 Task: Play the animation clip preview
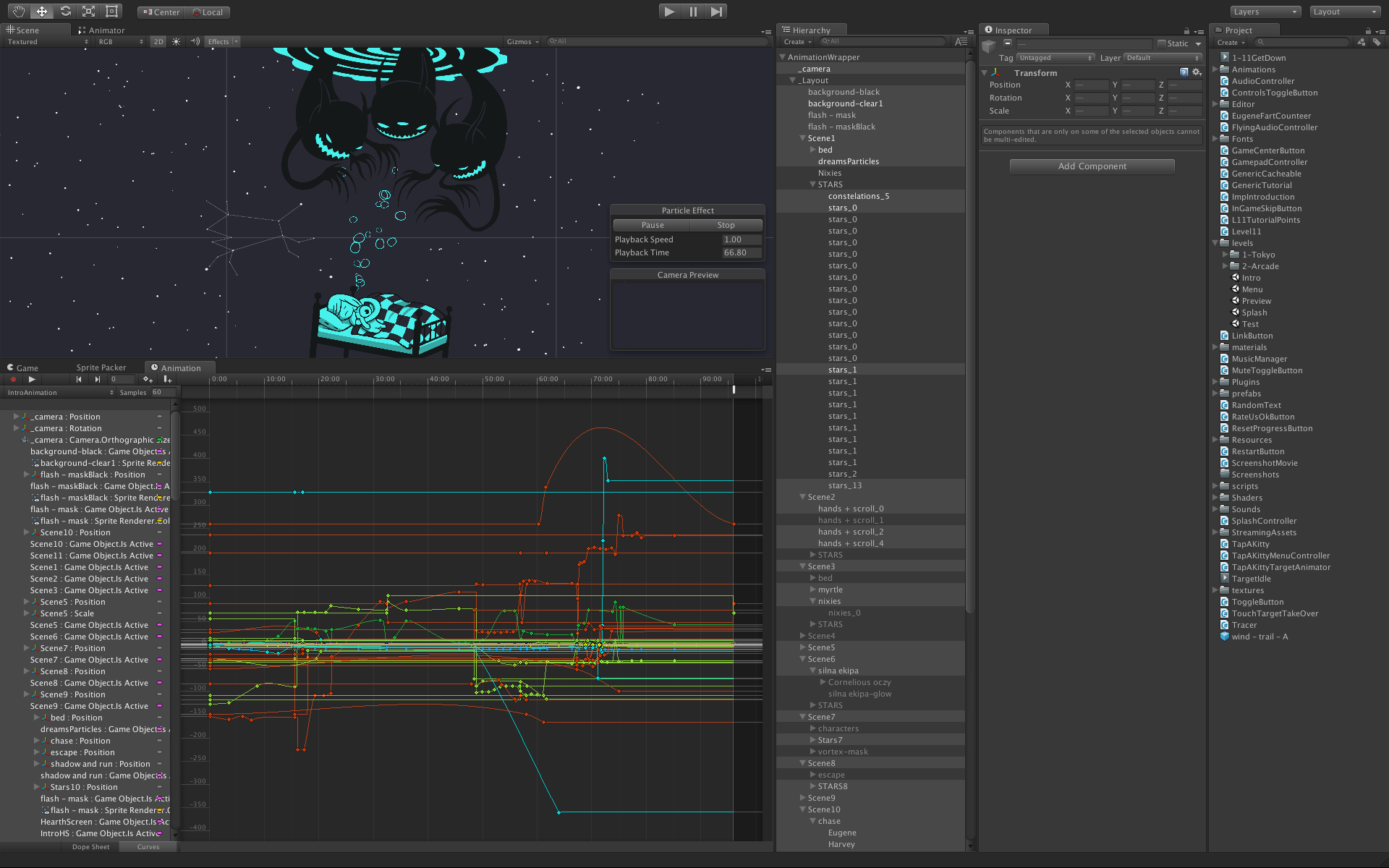pyautogui.click(x=32, y=379)
